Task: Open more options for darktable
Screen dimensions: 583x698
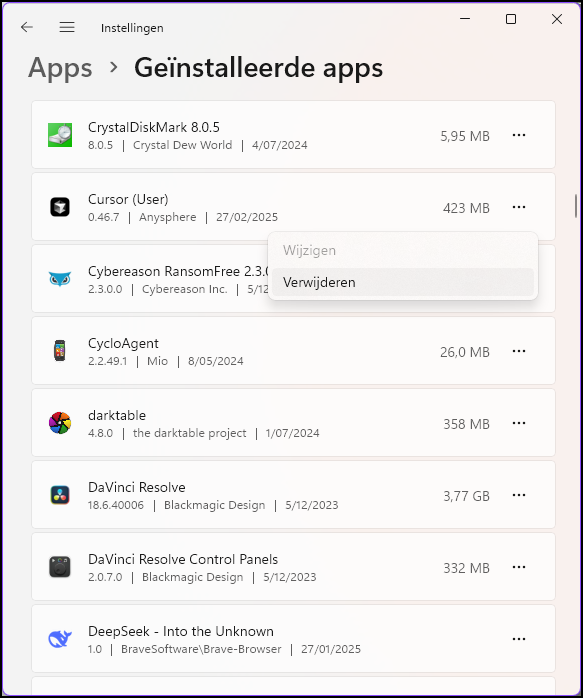Action: pos(519,423)
